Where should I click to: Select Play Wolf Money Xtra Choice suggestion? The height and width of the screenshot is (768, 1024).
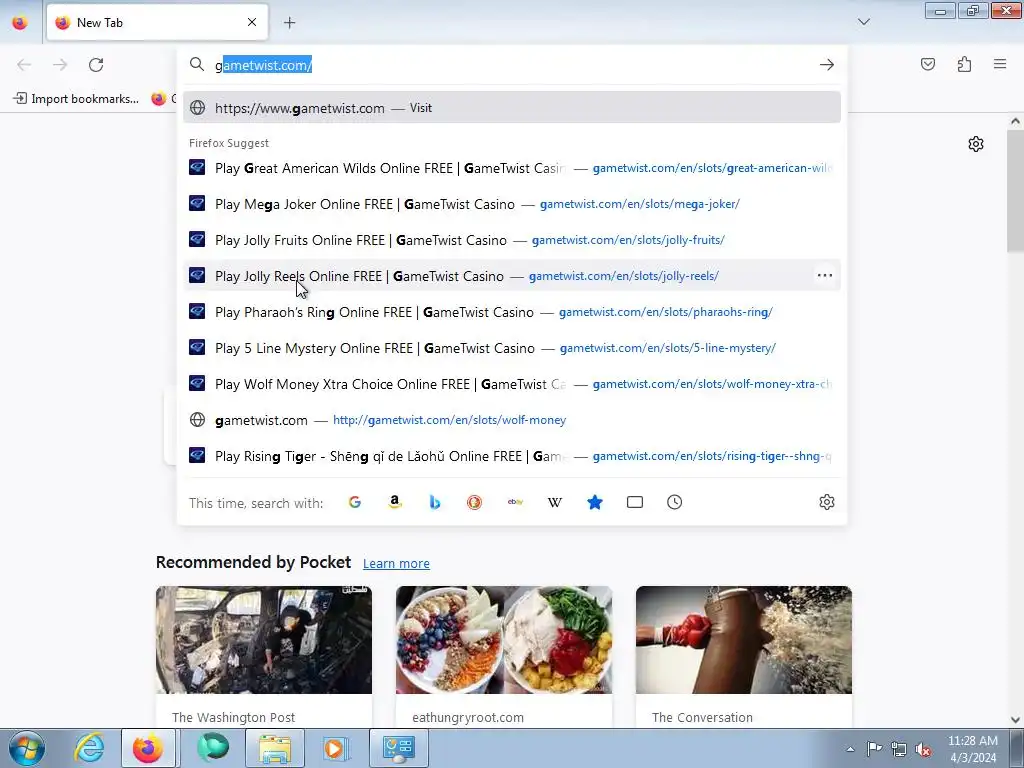[512, 384]
